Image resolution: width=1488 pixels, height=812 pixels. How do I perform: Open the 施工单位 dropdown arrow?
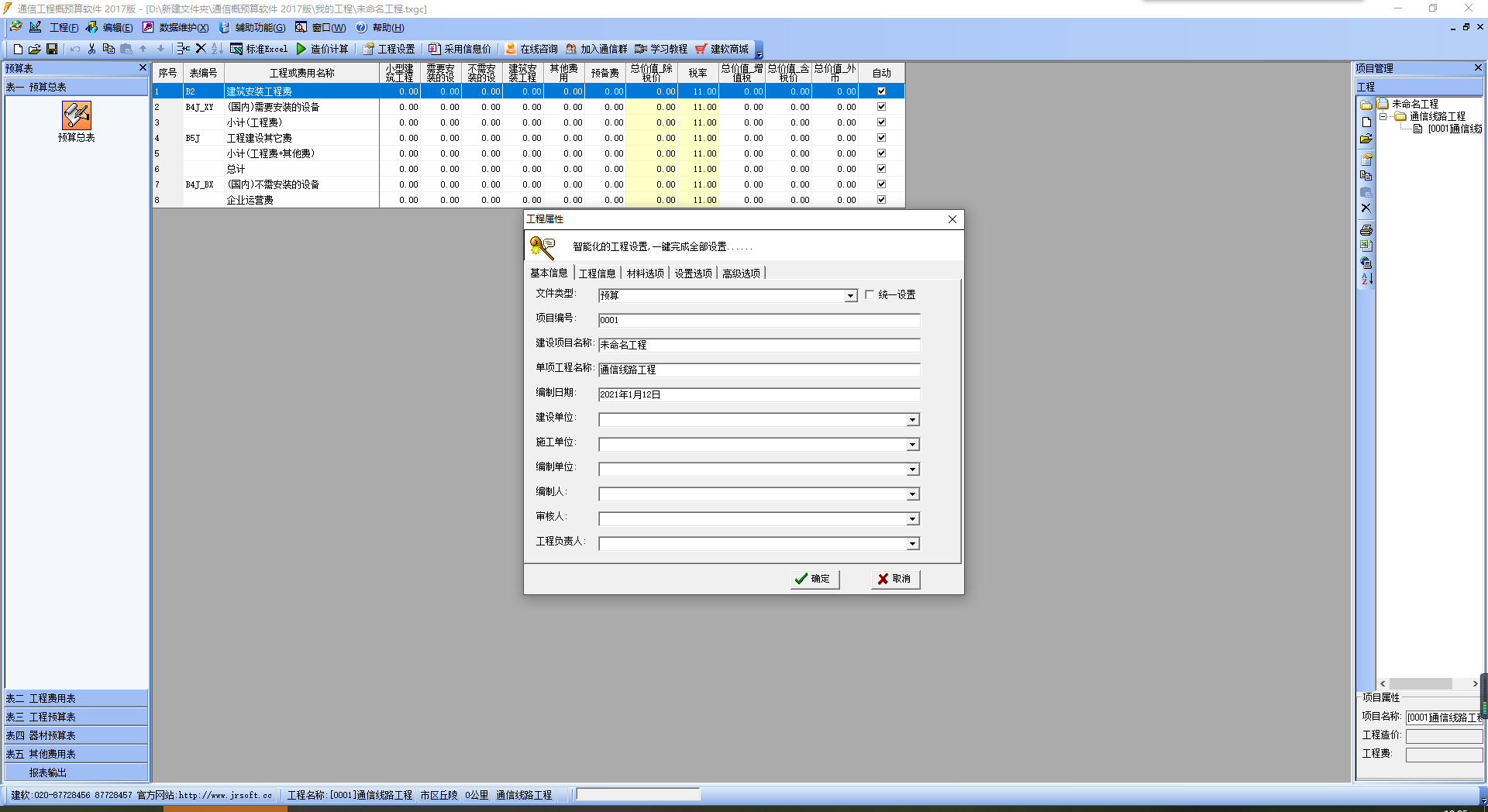(x=913, y=445)
